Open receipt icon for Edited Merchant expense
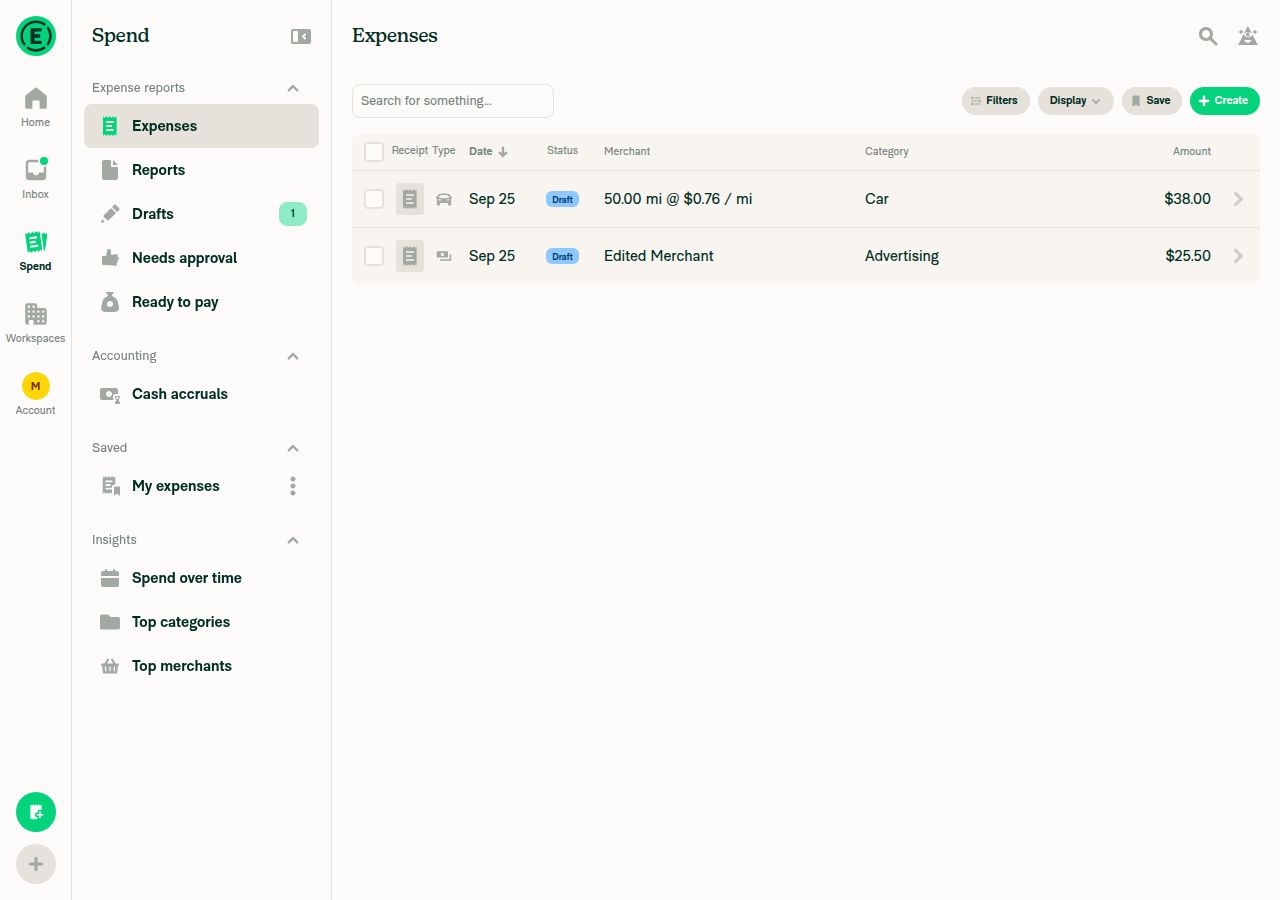The width and height of the screenshot is (1280, 900). [x=410, y=256]
